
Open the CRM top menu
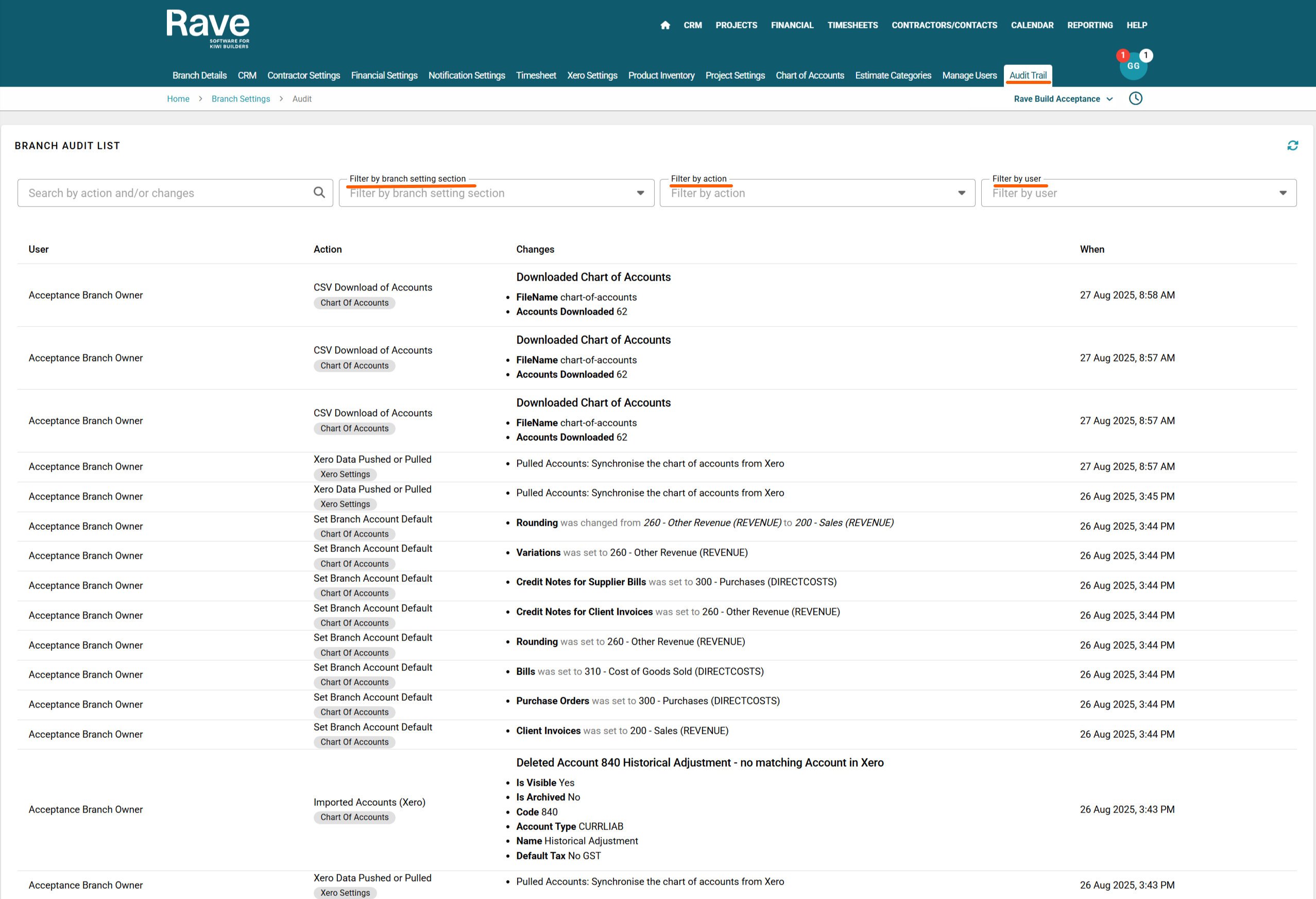pos(692,25)
